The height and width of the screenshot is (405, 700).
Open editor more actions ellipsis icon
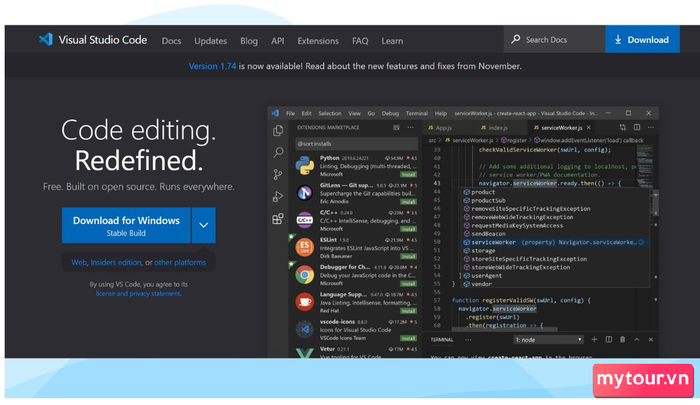click(x=651, y=128)
